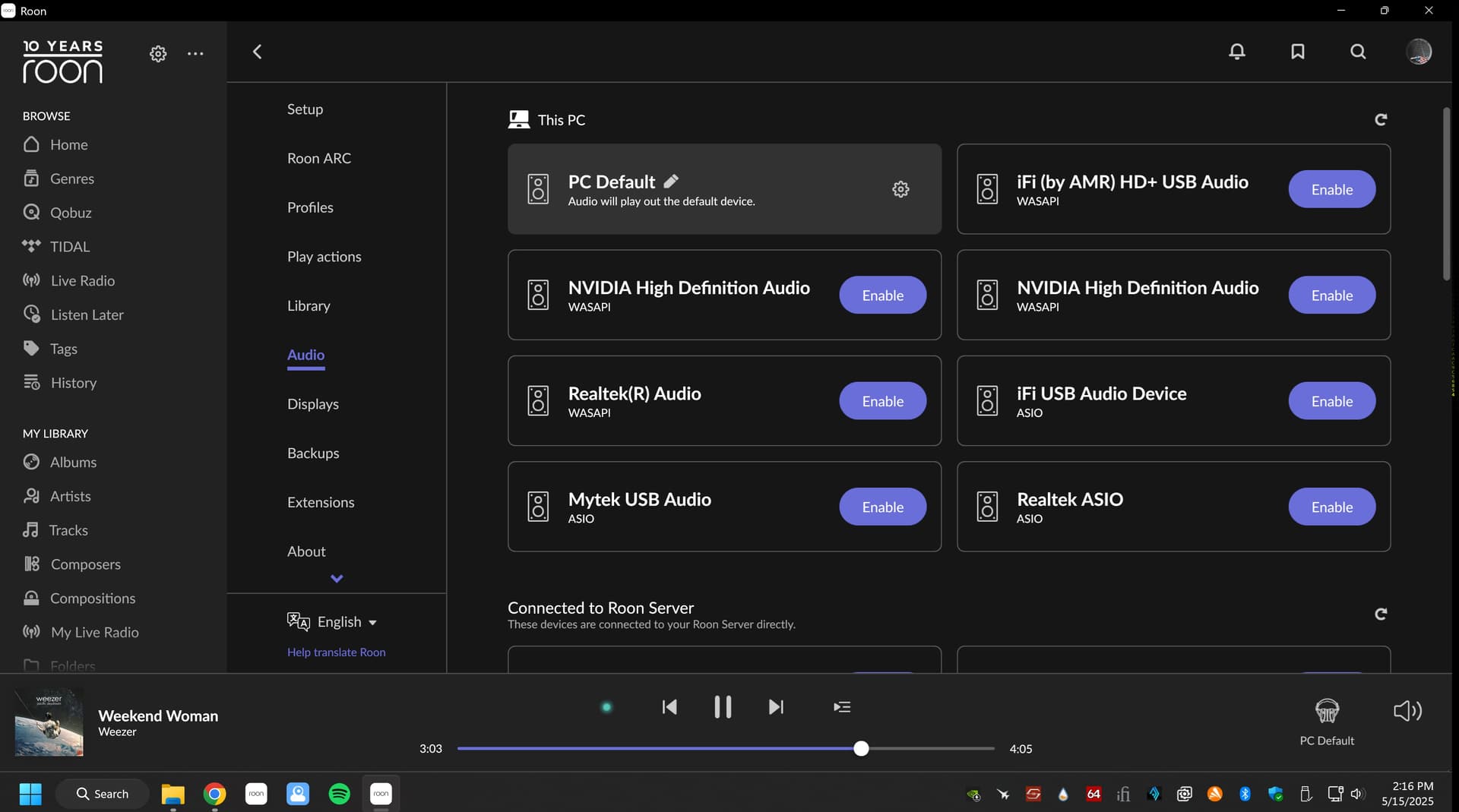Open History in sidebar
Viewport: 1459px width, 812px height.
[59, 383]
